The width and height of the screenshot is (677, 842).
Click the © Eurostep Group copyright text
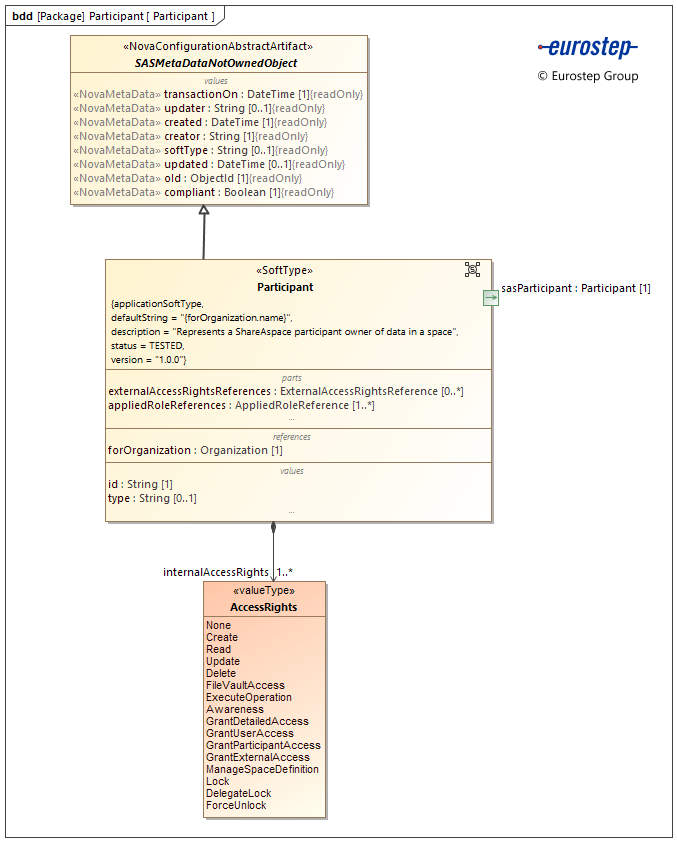click(x=587, y=76)
